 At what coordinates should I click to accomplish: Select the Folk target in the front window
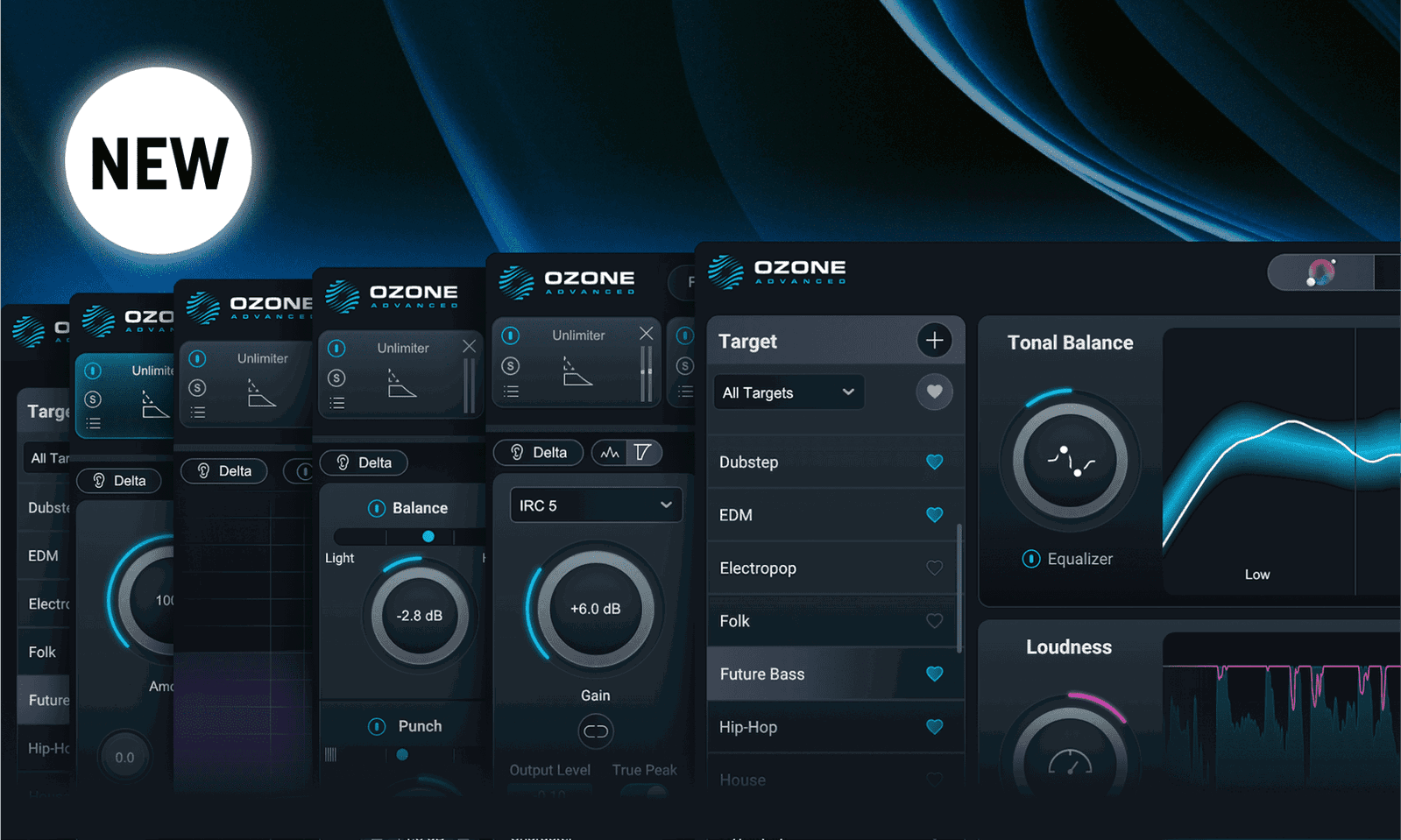click(x=835, y=621)
